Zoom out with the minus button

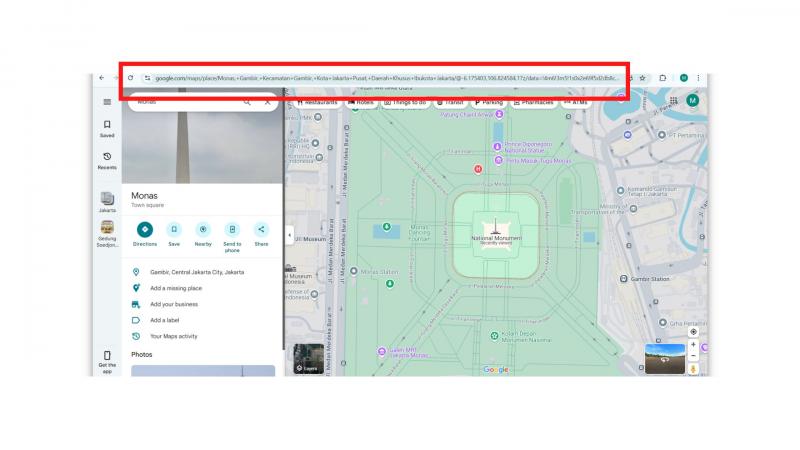(x=693, y=356)
